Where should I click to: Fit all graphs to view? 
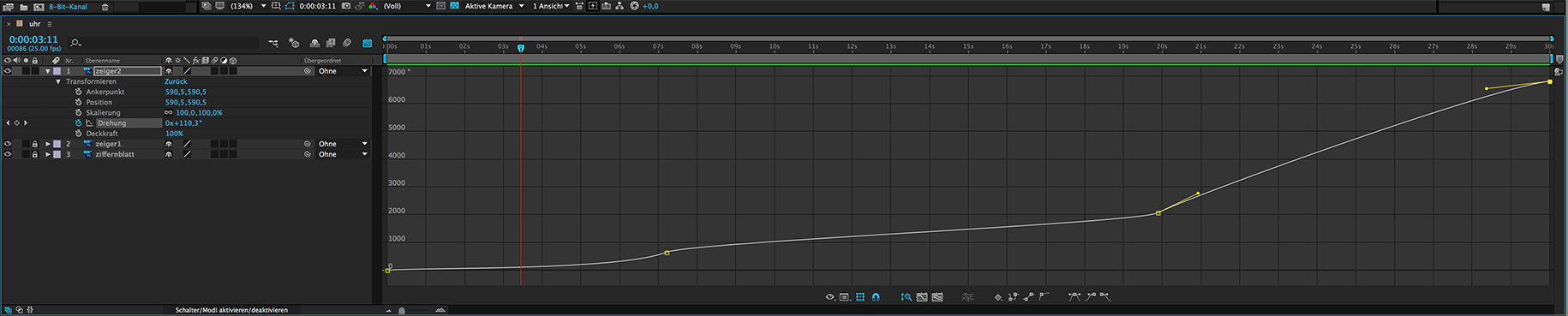coord(937,297)
